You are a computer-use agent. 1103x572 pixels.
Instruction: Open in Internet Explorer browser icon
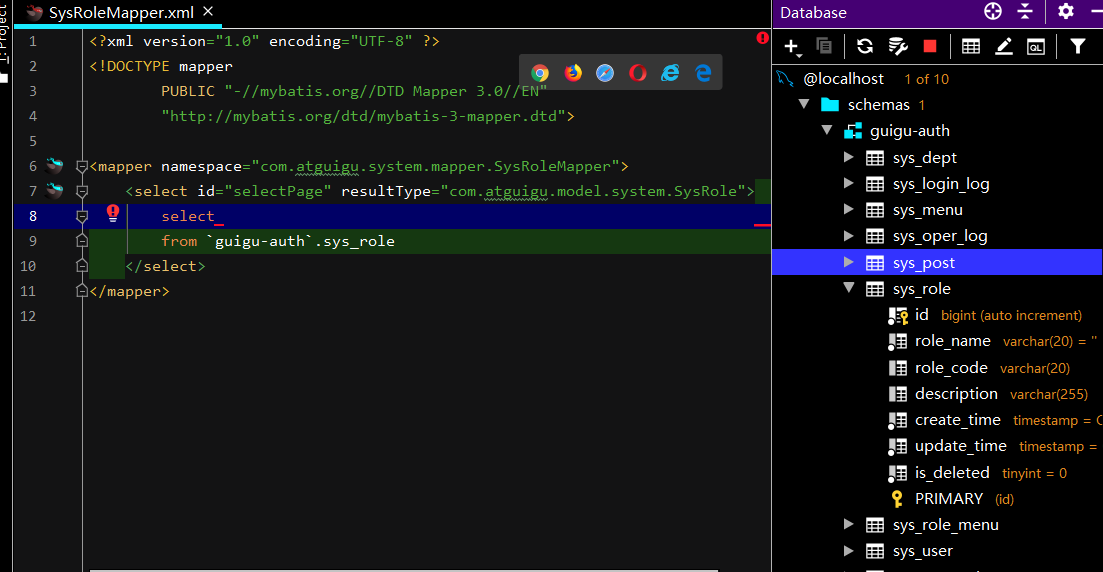[670, 72]
